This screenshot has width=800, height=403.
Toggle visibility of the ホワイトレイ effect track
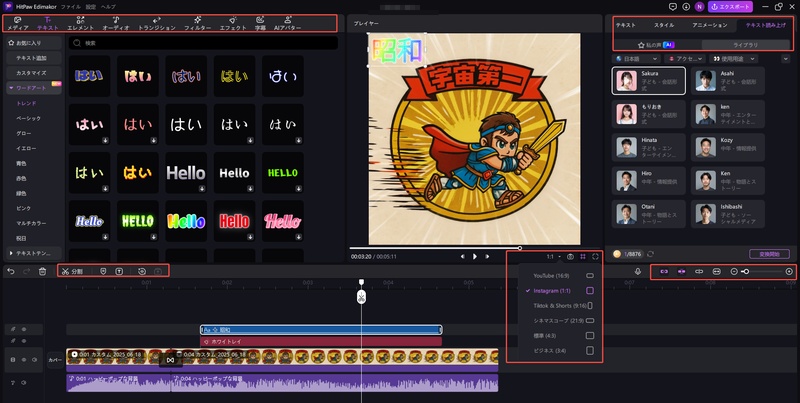tap(24, 341)
